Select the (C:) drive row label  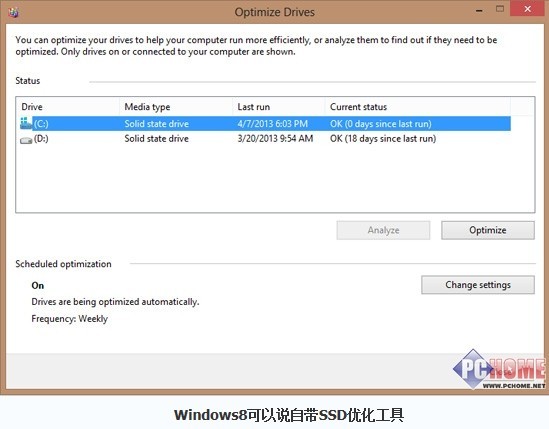coord(41,124)
